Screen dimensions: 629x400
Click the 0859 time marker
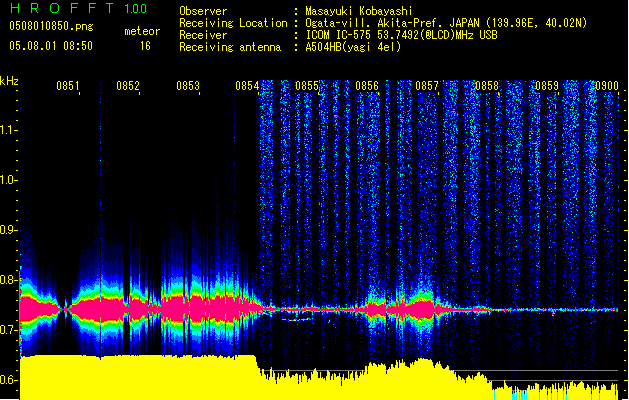[547, 86]
